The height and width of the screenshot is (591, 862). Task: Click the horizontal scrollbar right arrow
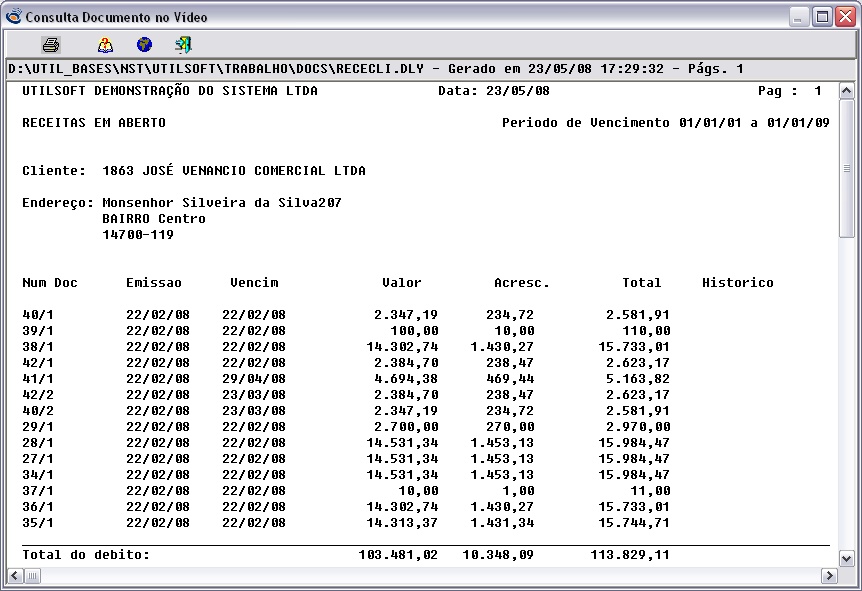pos(828,576)
